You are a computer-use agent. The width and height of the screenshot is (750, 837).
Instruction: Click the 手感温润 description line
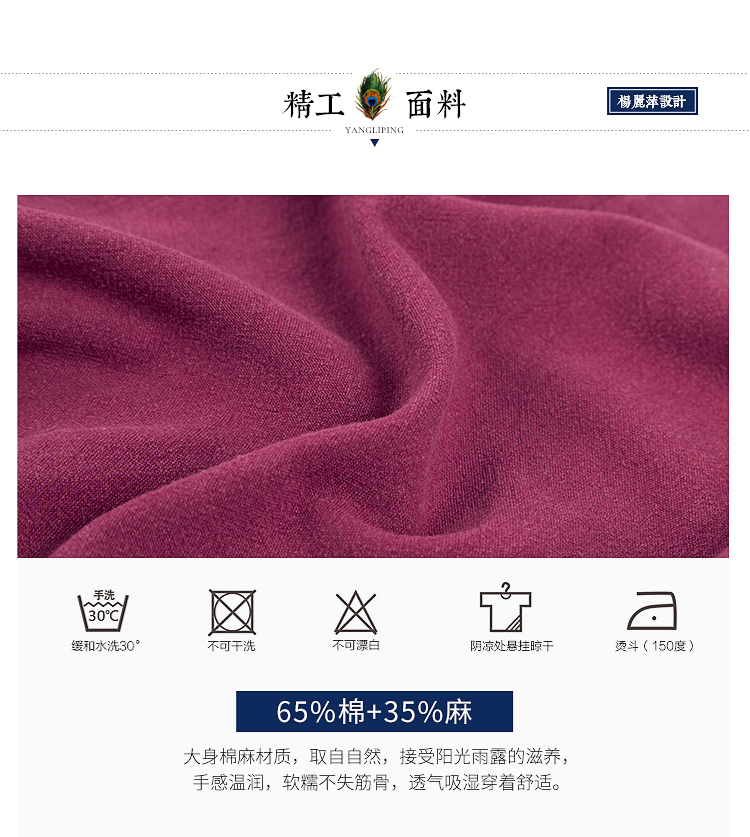[x=377, y=783]
